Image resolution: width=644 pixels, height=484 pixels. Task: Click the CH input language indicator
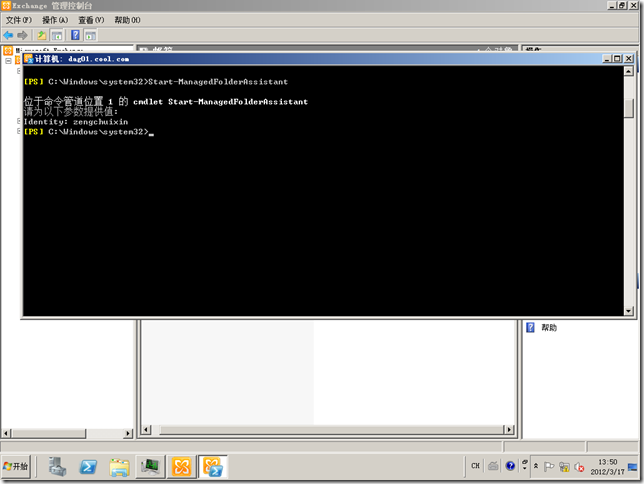pos(475,466)
